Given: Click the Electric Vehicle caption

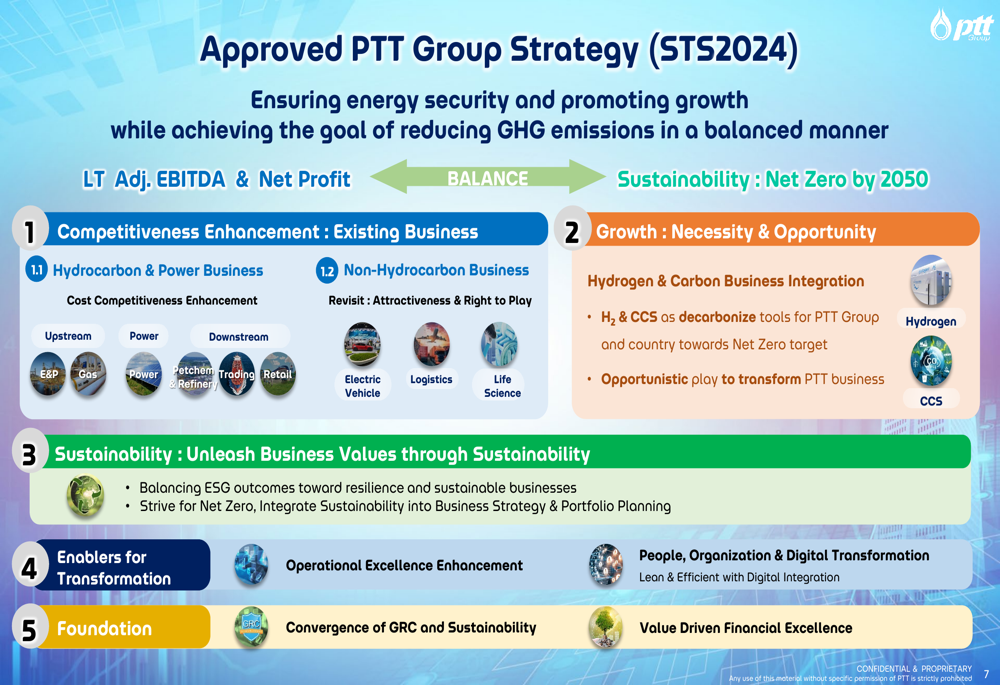Looking at the screenshot, I should (x=362, y=386).
